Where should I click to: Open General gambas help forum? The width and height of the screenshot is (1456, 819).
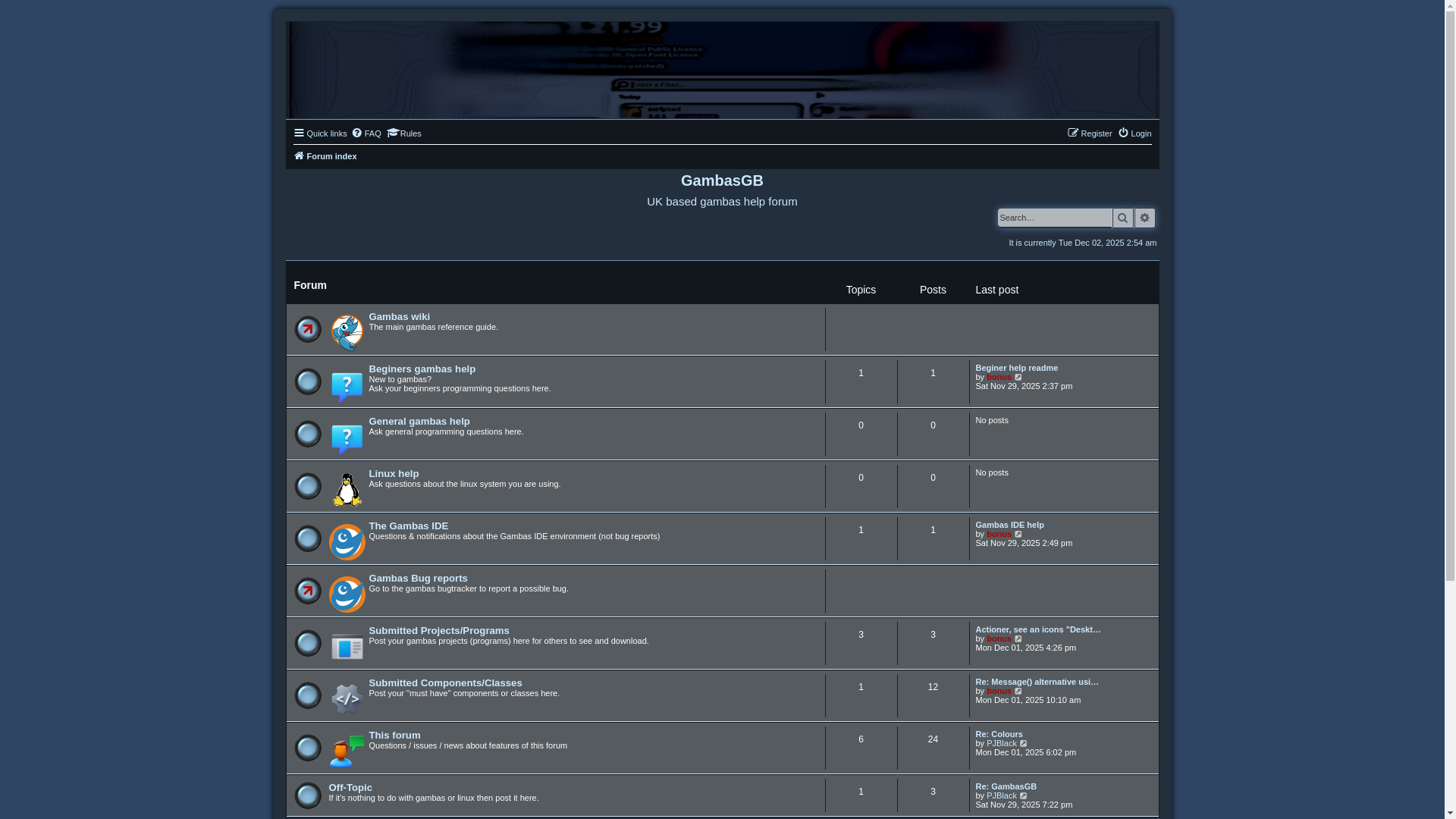click(x=419, y=422)
